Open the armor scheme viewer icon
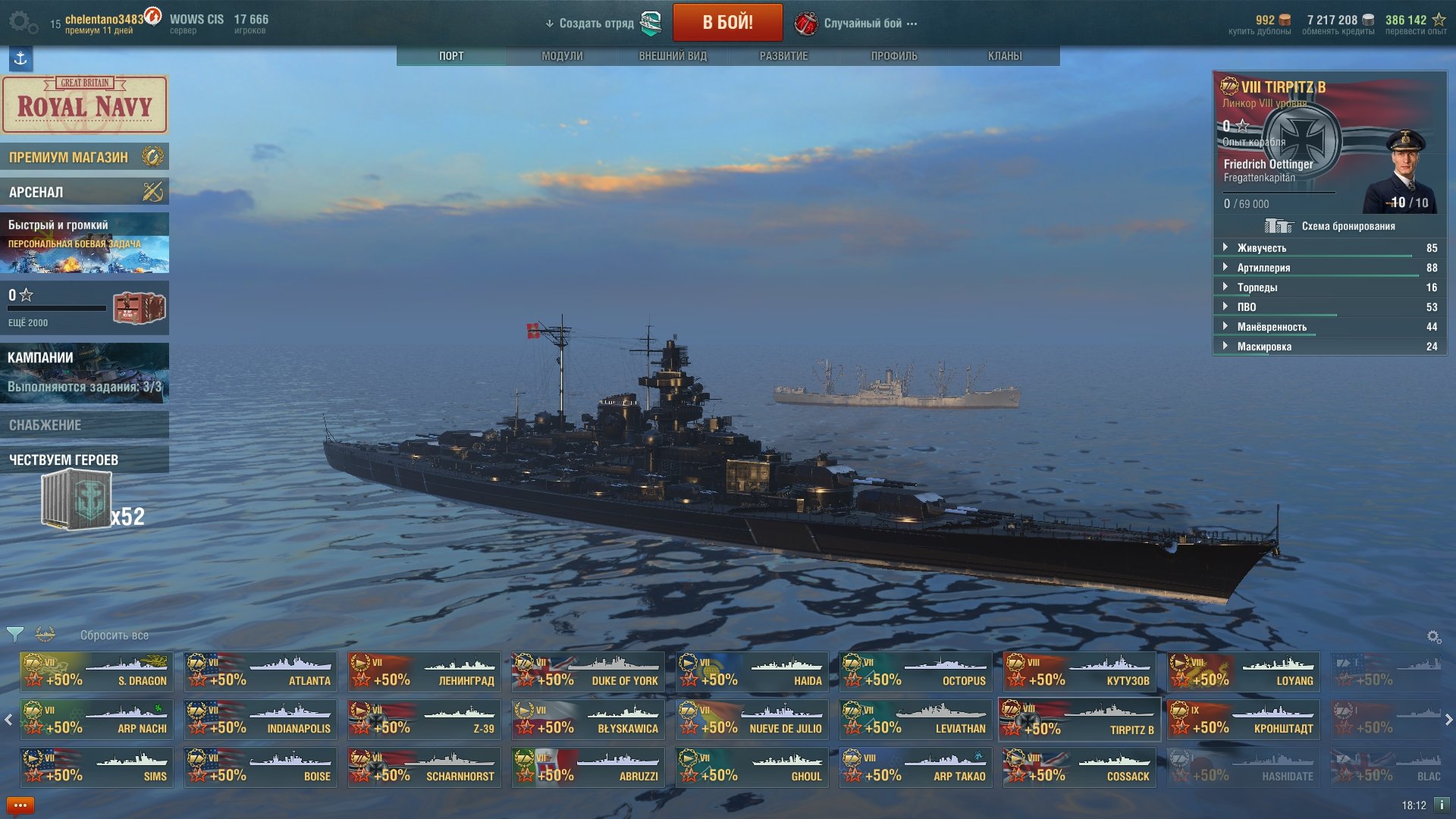1456x819 pixels. 1279,226
